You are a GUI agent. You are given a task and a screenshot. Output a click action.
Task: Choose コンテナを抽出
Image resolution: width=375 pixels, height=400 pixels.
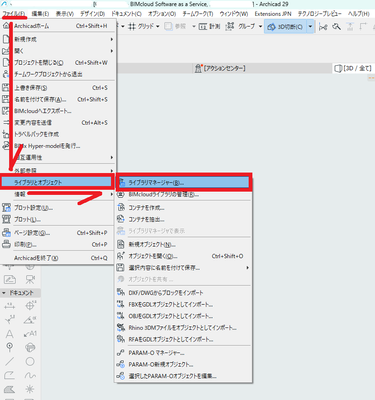coord(183,219)
